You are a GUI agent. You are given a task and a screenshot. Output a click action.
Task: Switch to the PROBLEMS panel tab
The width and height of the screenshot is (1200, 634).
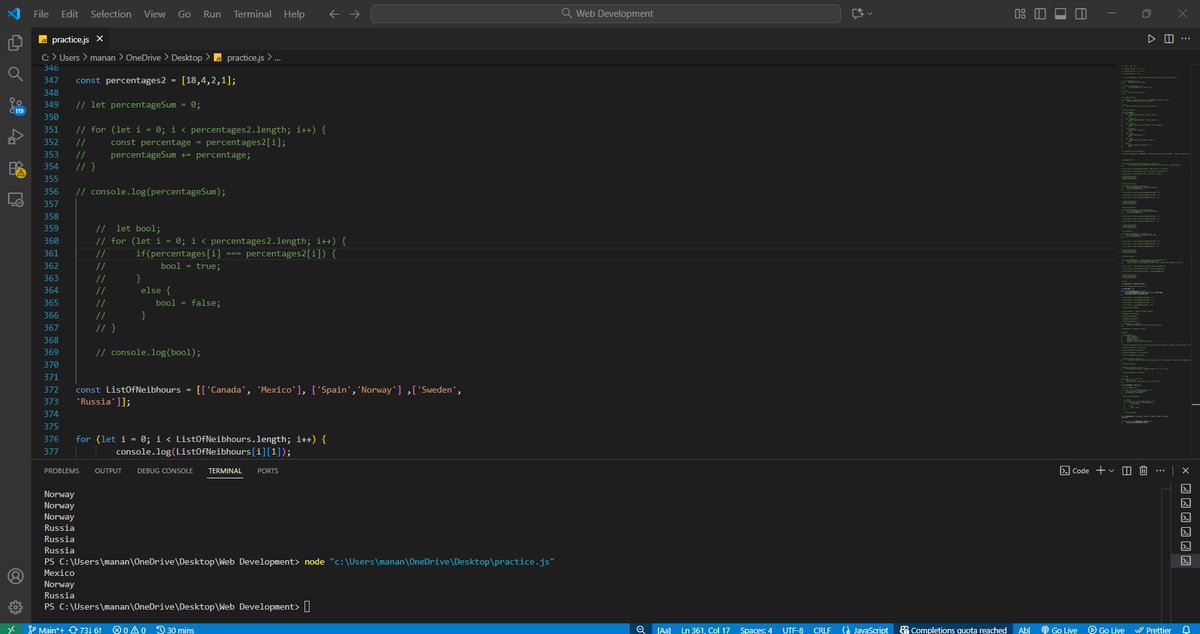(x=61, y=470)
